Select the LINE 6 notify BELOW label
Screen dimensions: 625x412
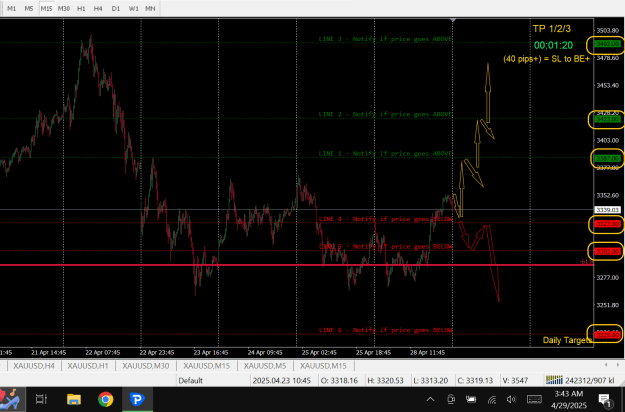pos(386,330)
